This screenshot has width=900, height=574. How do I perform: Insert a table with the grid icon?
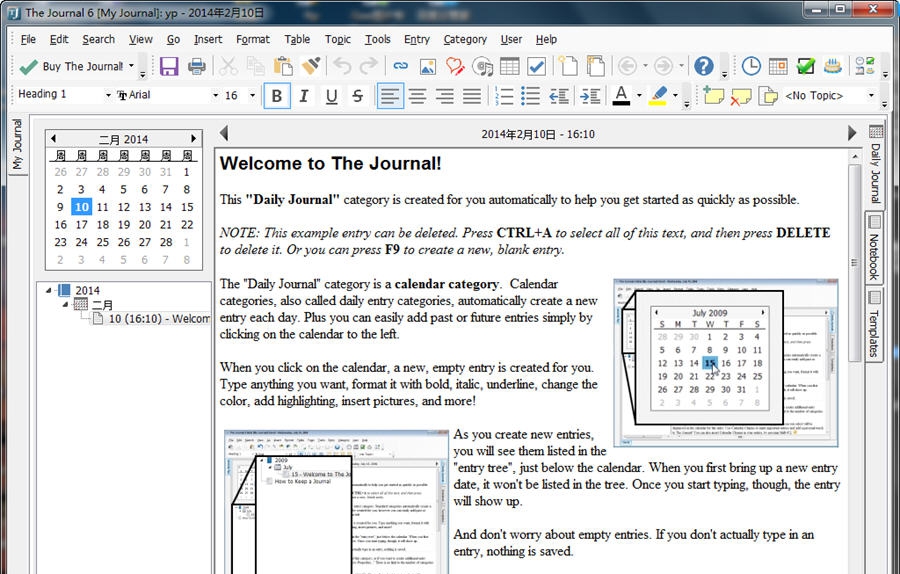pos(510,67)
